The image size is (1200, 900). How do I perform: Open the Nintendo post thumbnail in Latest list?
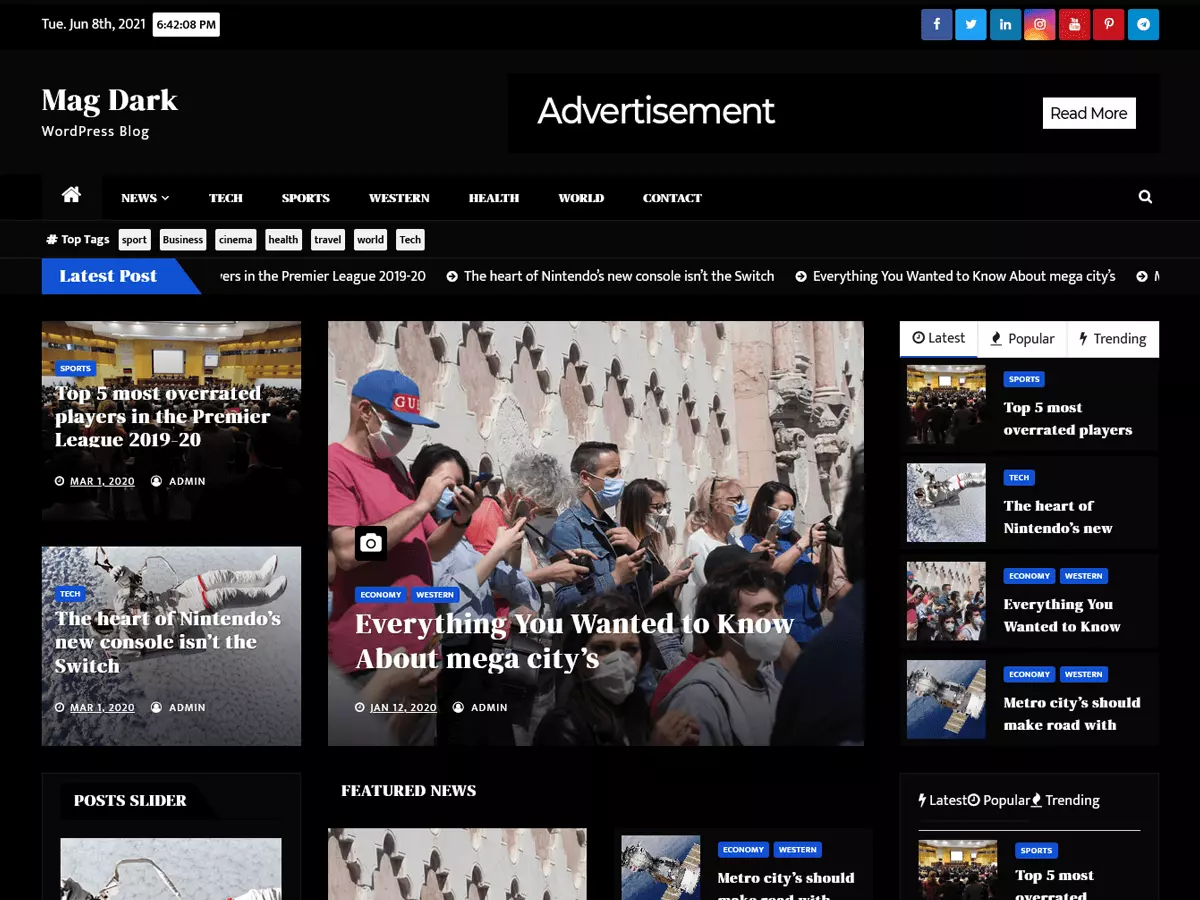[946, 503]
